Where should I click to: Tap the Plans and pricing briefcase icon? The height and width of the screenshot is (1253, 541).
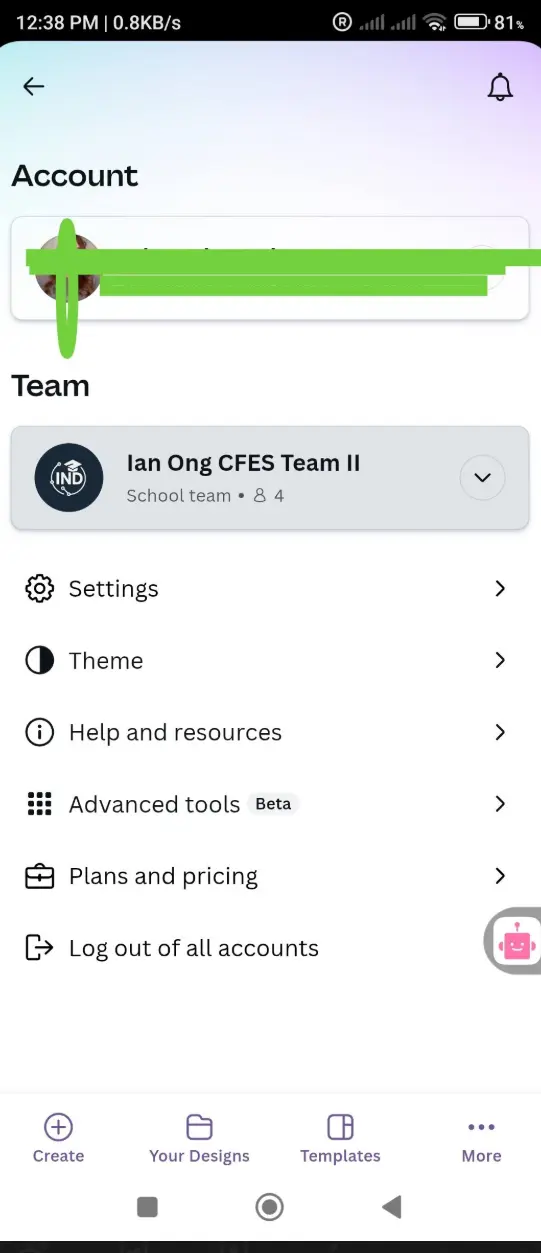[39, 877]
